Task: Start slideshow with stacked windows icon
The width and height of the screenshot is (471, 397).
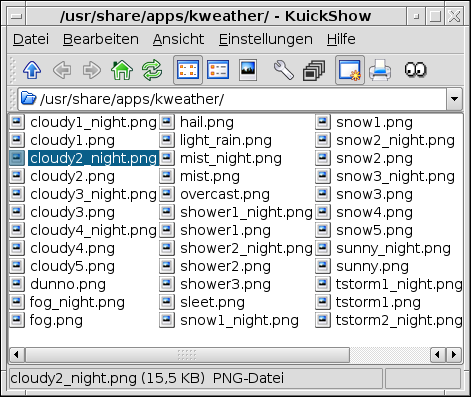Action: [314, 70]
